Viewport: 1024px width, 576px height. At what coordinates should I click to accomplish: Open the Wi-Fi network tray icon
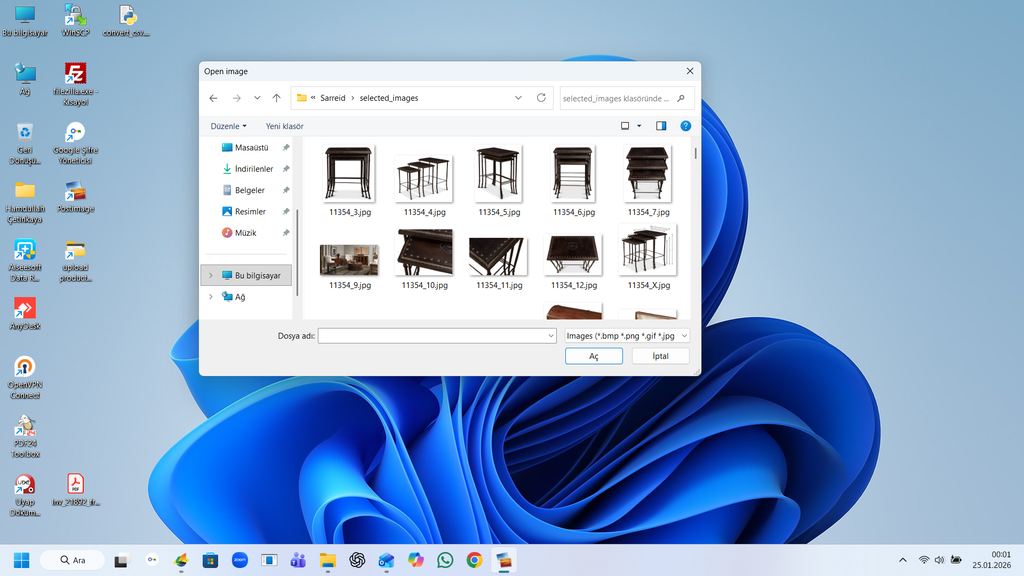[923, 560]
